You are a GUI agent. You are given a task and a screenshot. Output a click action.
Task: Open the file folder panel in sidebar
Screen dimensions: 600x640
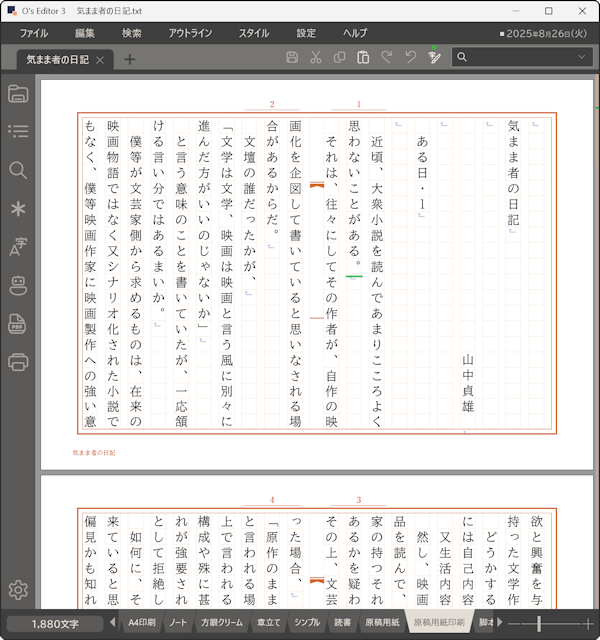click(x=18, y=94)
